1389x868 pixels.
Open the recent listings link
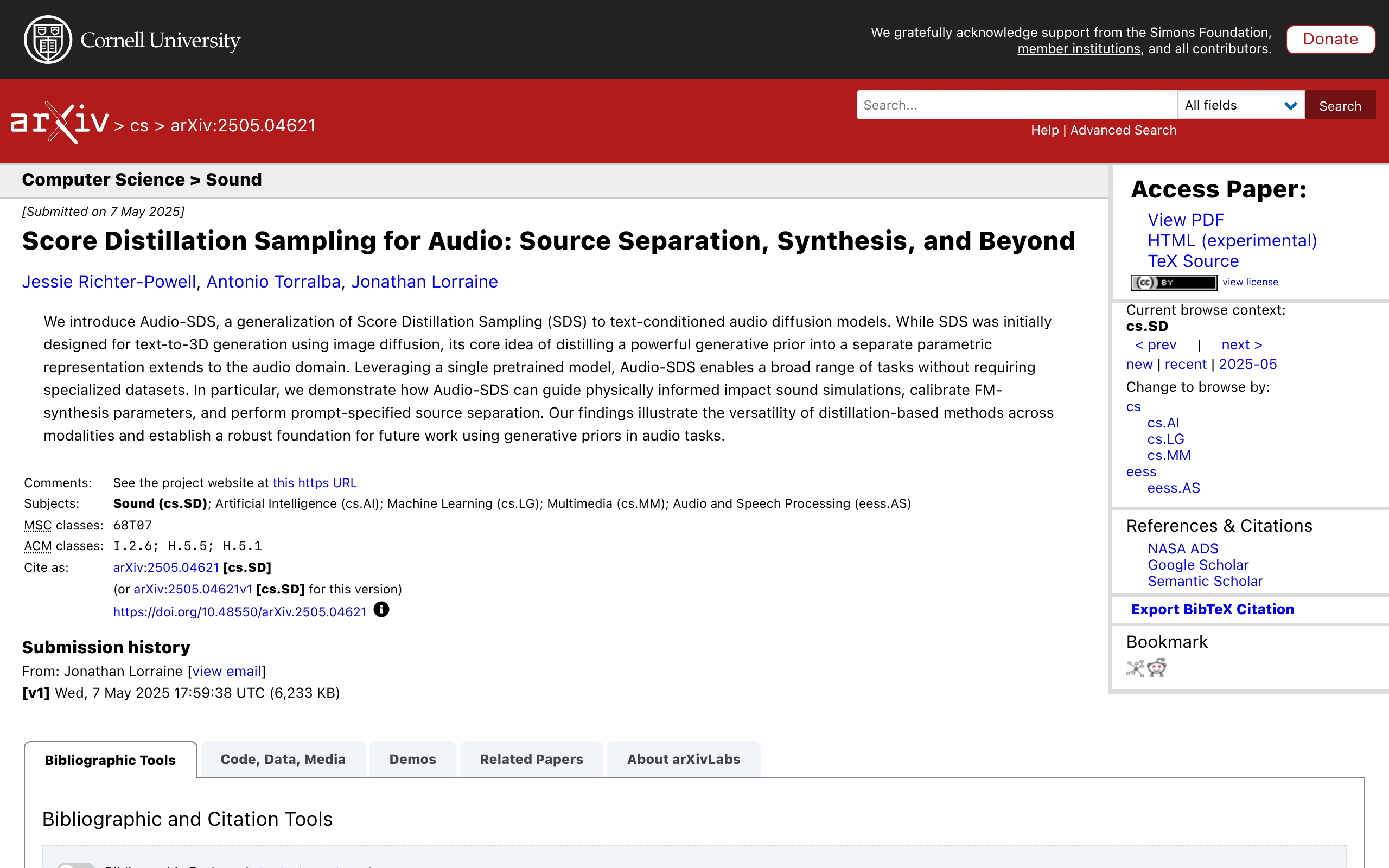click(x=1185, y=365)
